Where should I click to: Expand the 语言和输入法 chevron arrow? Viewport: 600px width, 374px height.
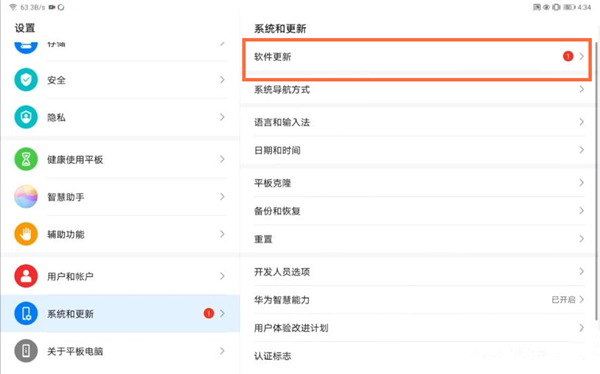(582, 122)
